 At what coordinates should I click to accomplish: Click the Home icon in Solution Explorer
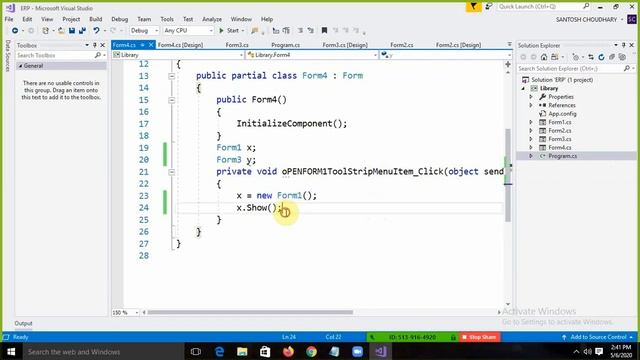coord(544,57)
